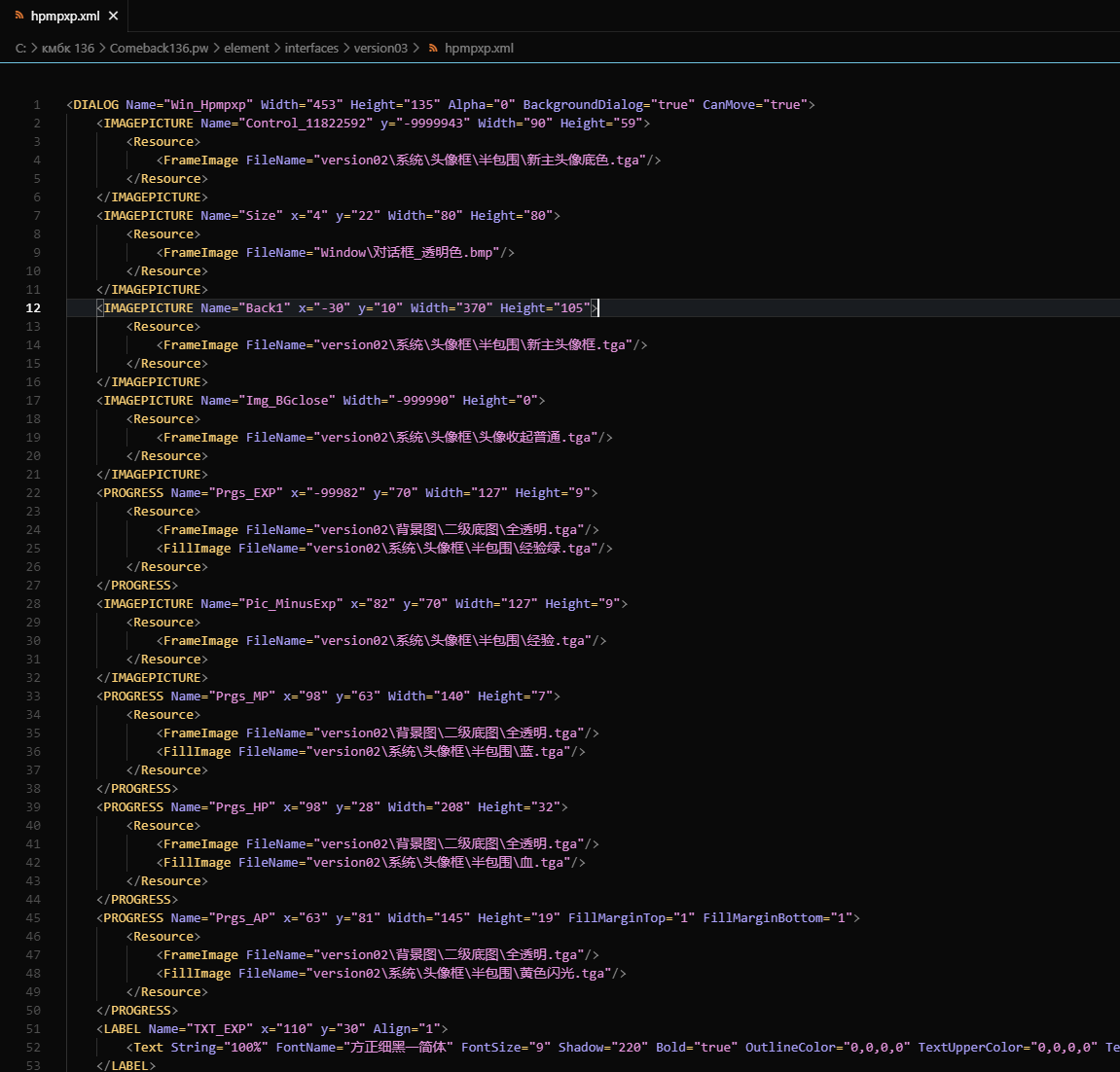Click the closing </LABEL> tag

point(126,1065)
